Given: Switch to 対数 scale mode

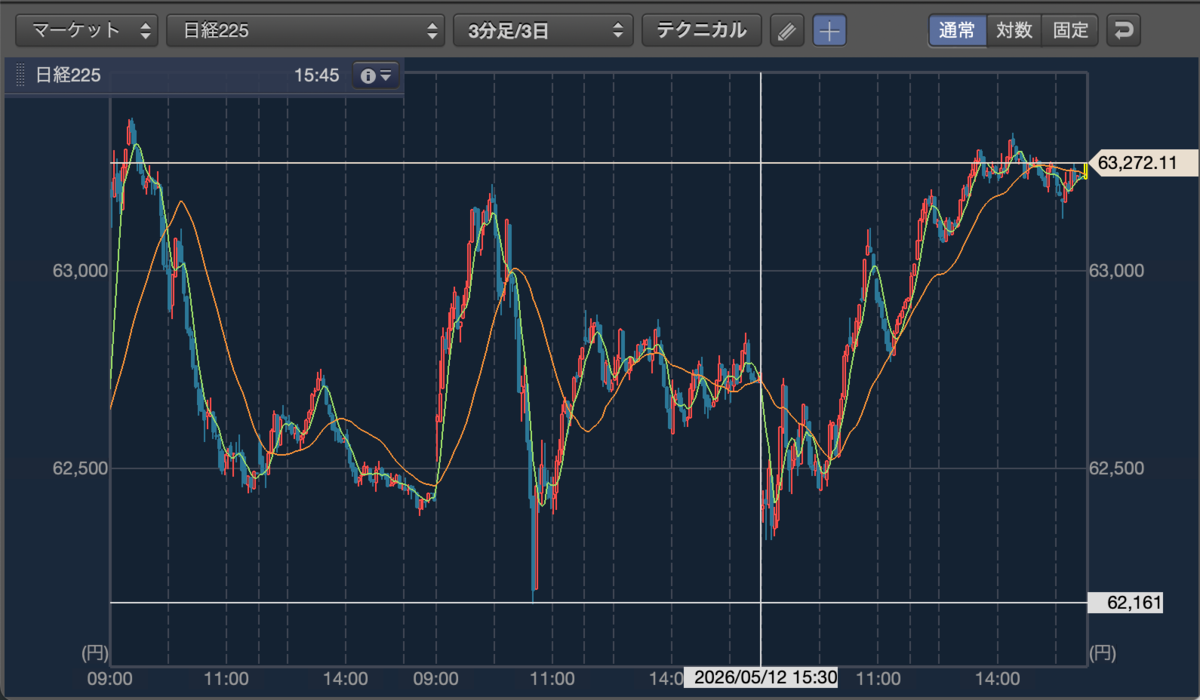Looking at the screenshot, I should click(1014, 30).
